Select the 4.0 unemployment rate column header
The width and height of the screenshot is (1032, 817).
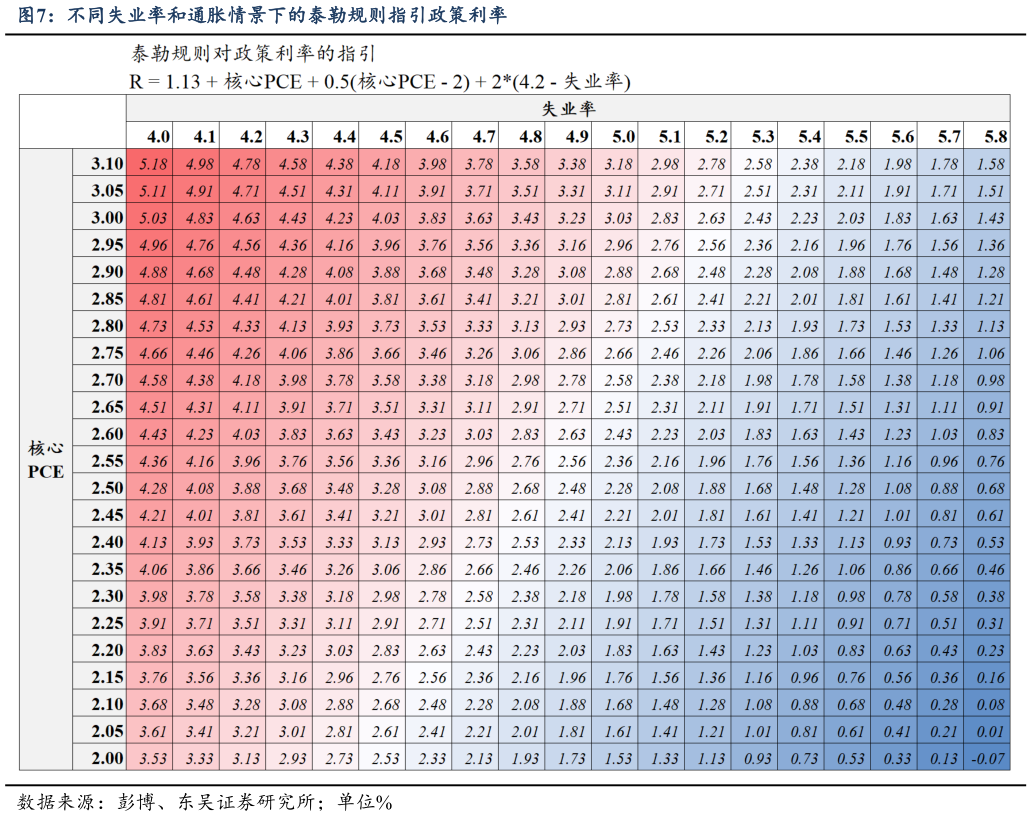tap(158, 137)
